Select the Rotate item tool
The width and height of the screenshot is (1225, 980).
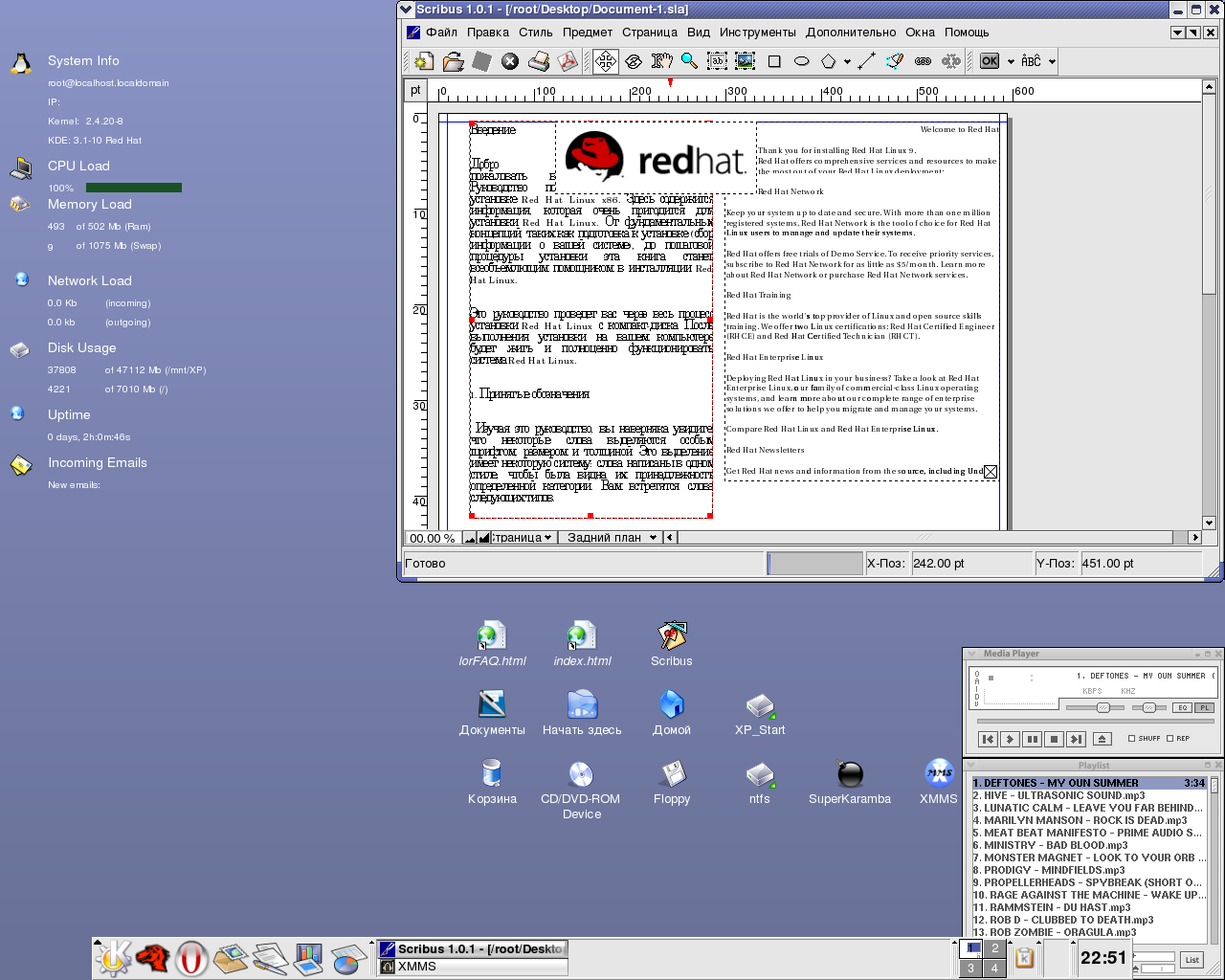pos(634,61)
